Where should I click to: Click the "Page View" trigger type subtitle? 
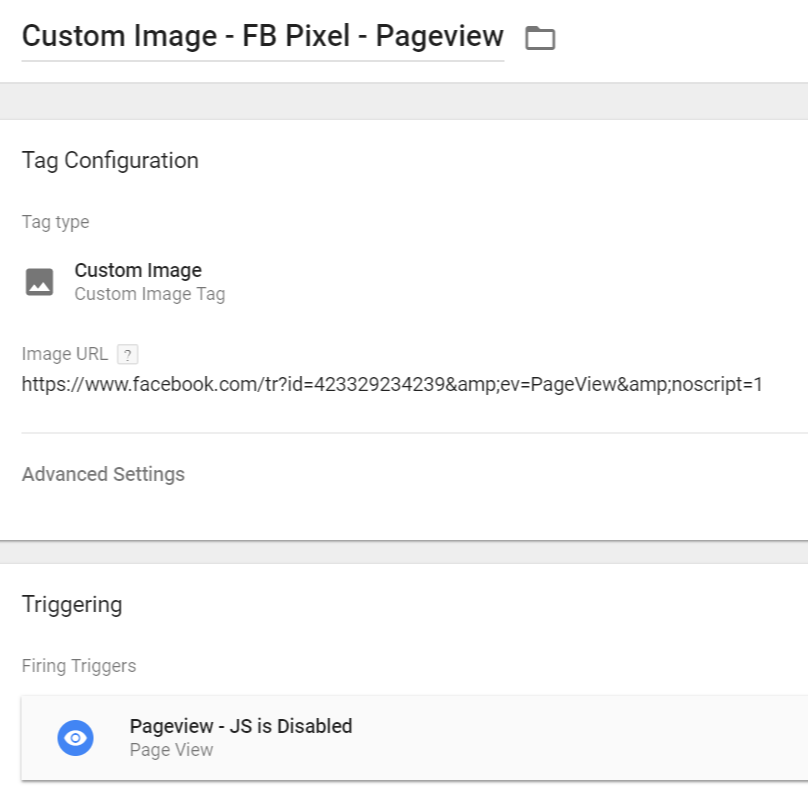[171, 750]
